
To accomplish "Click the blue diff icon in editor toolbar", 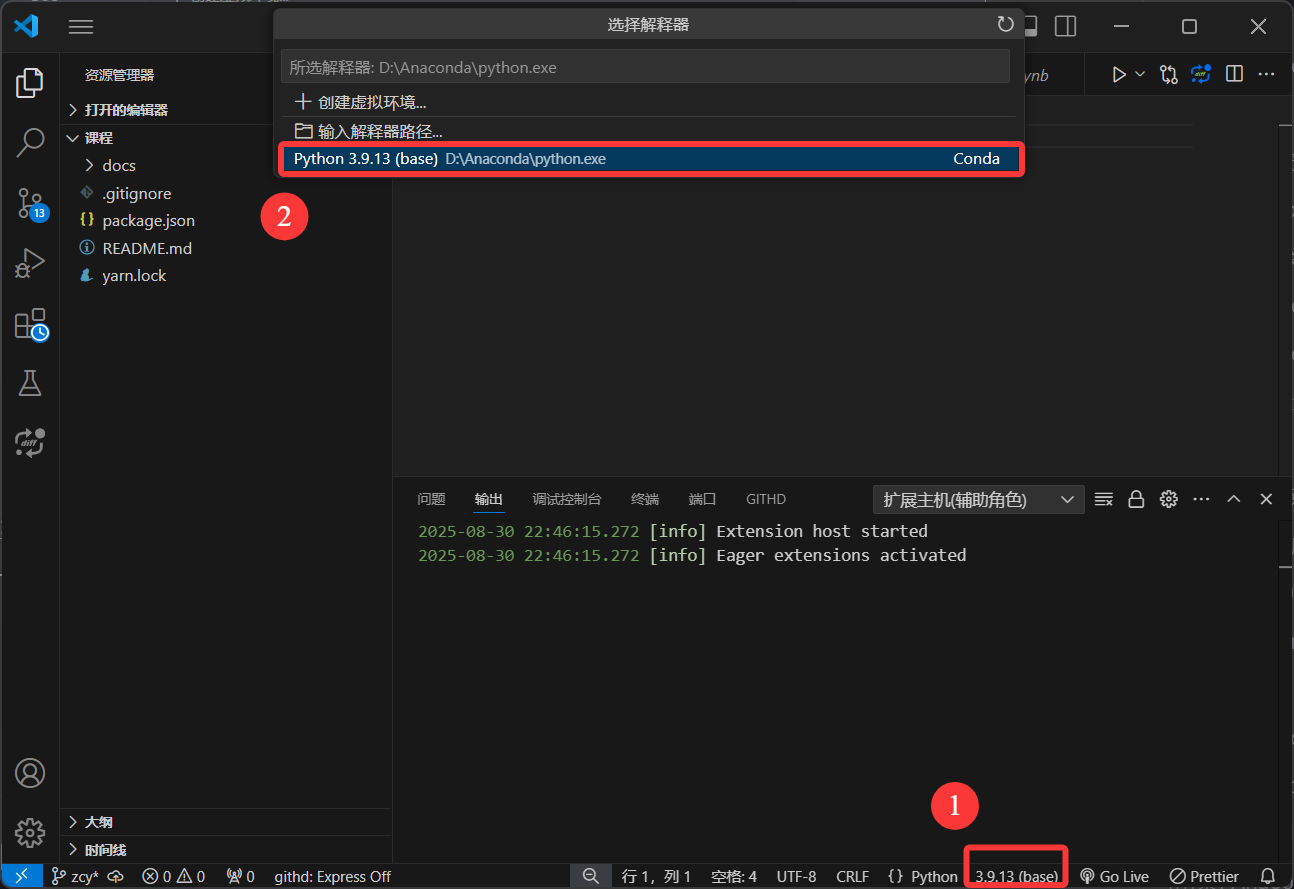I will [x=1201, y=74].
